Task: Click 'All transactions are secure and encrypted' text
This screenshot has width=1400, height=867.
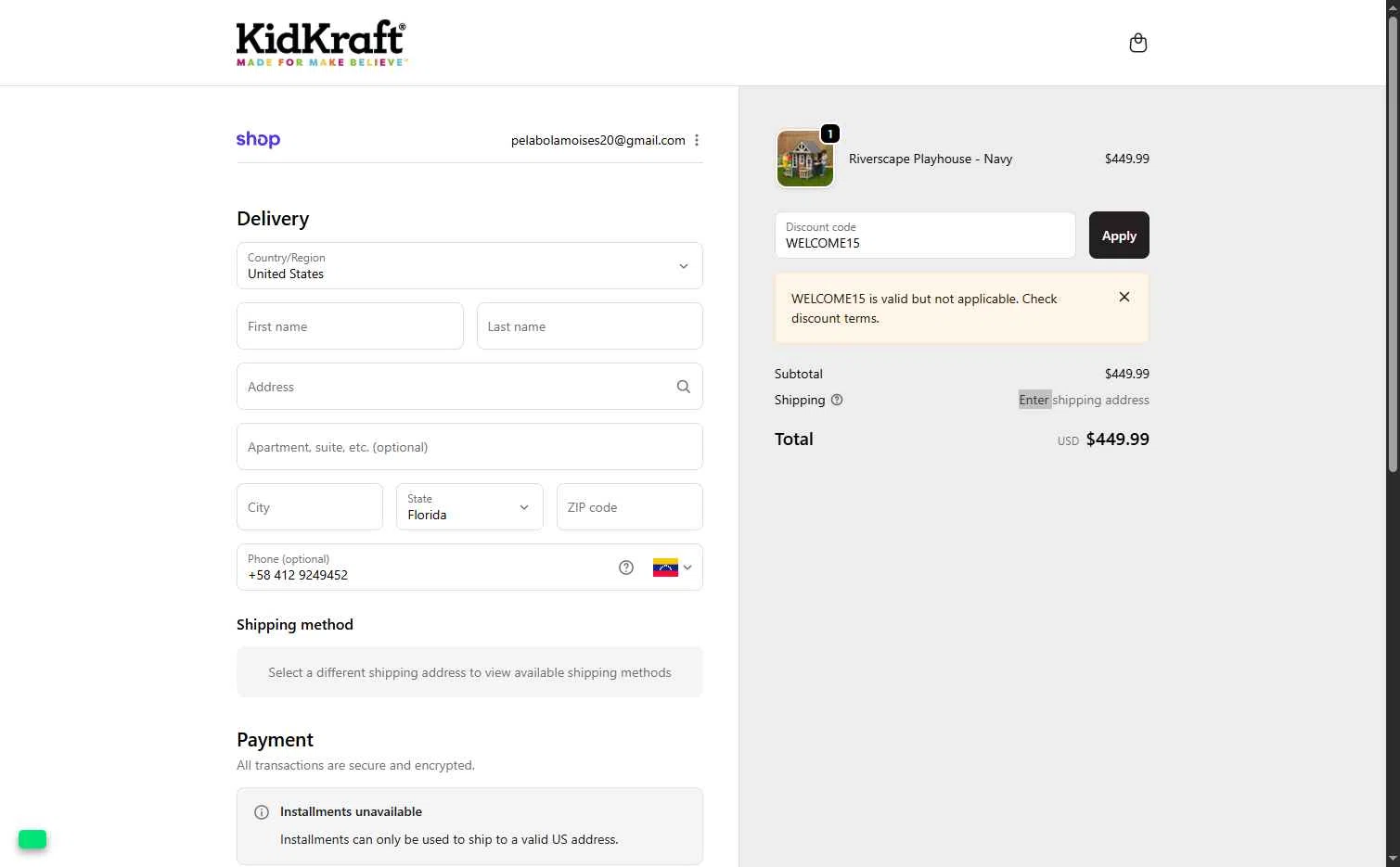Action: point(355,765)
